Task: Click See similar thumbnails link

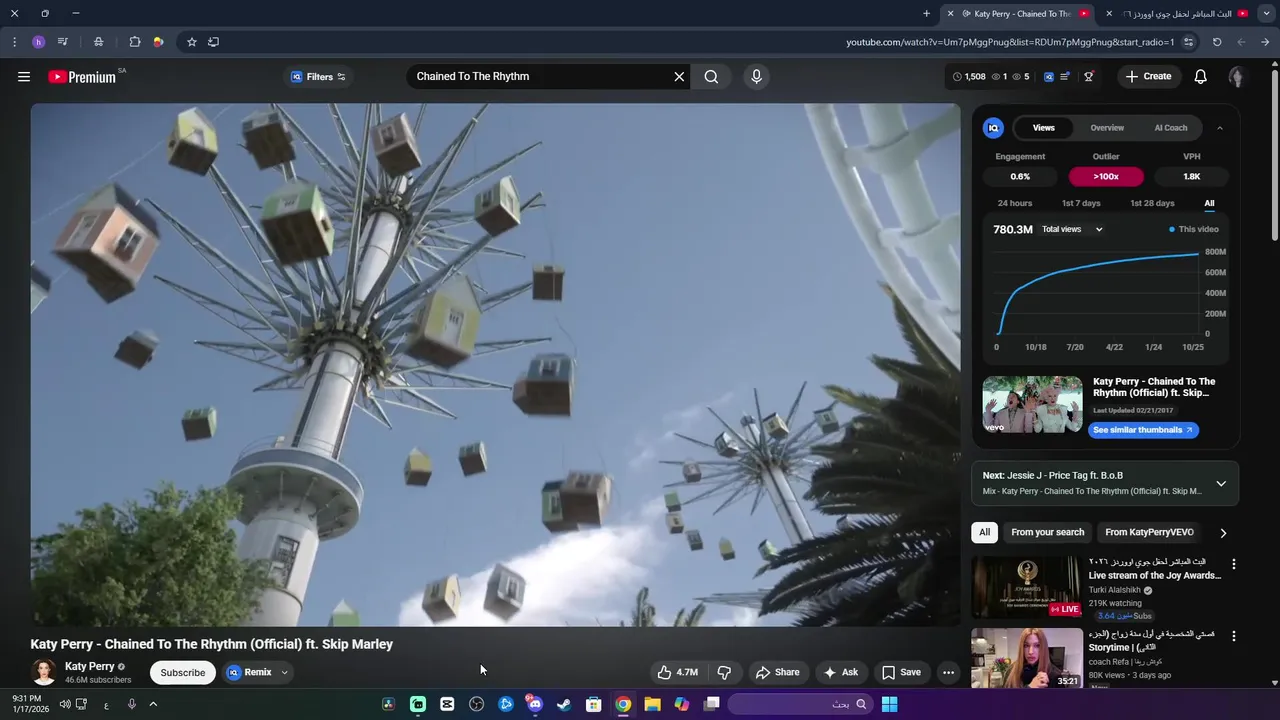Action: pyautogui.click(x=1143, y=430)
